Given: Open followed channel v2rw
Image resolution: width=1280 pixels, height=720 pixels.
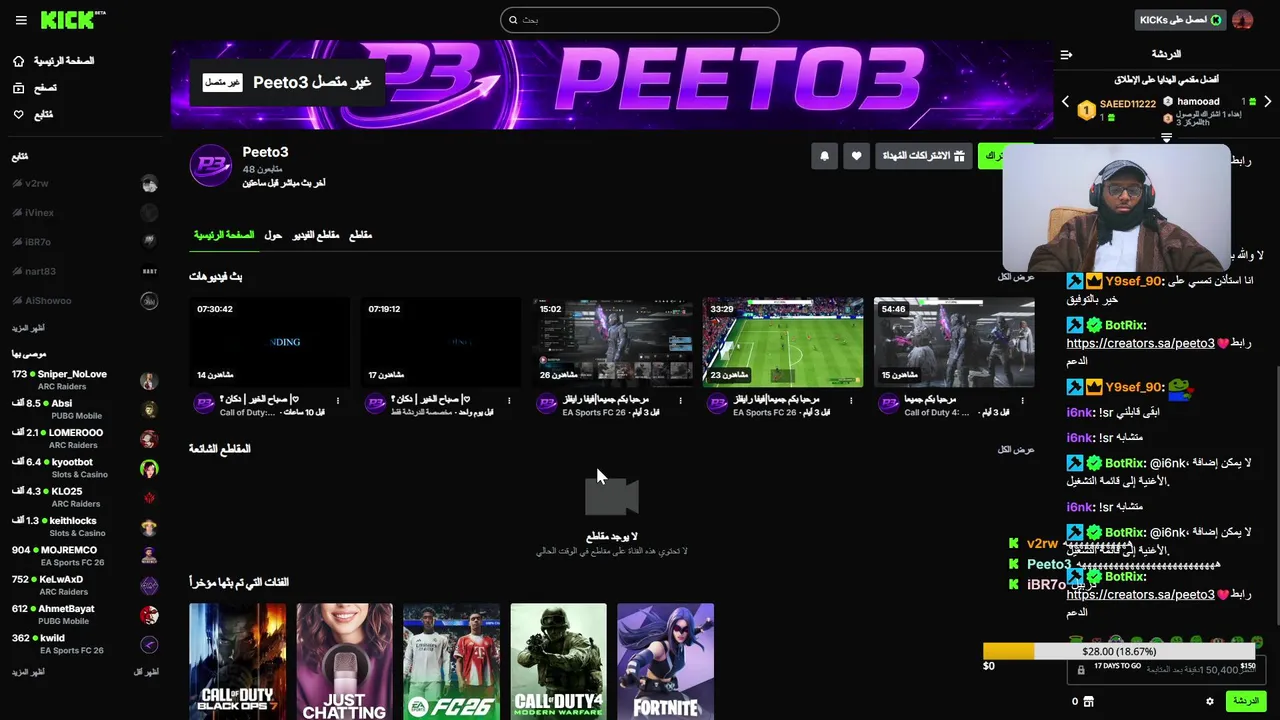Looking at the screenshot, I should 85,184.
